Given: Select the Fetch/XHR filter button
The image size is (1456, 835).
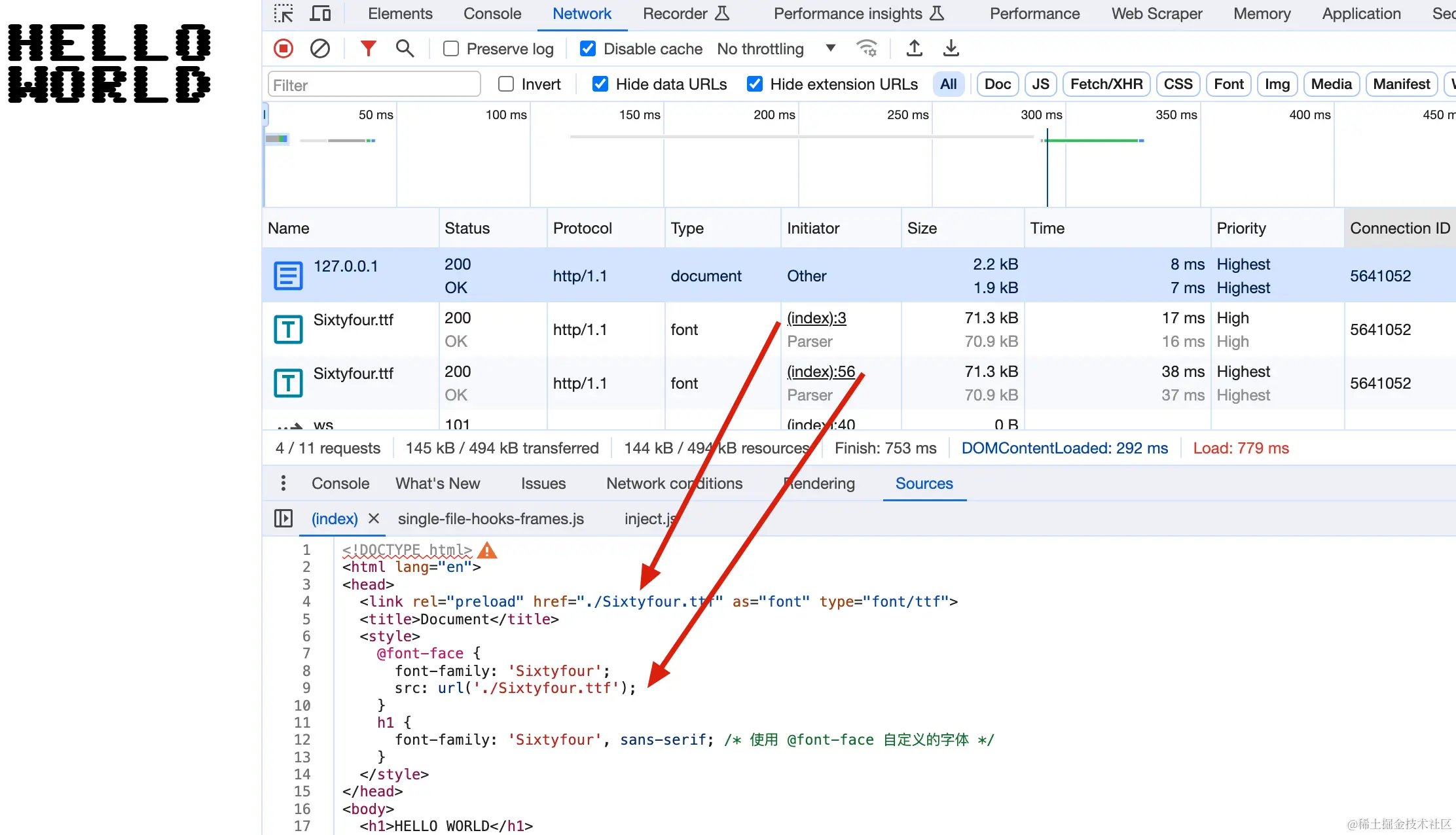Looking at the screenshot, I should [1106, 84].
